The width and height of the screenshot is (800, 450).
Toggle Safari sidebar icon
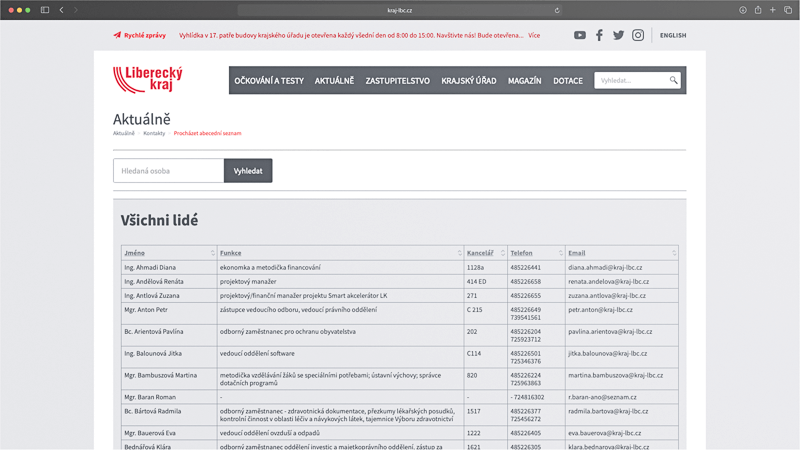(45, 10)
